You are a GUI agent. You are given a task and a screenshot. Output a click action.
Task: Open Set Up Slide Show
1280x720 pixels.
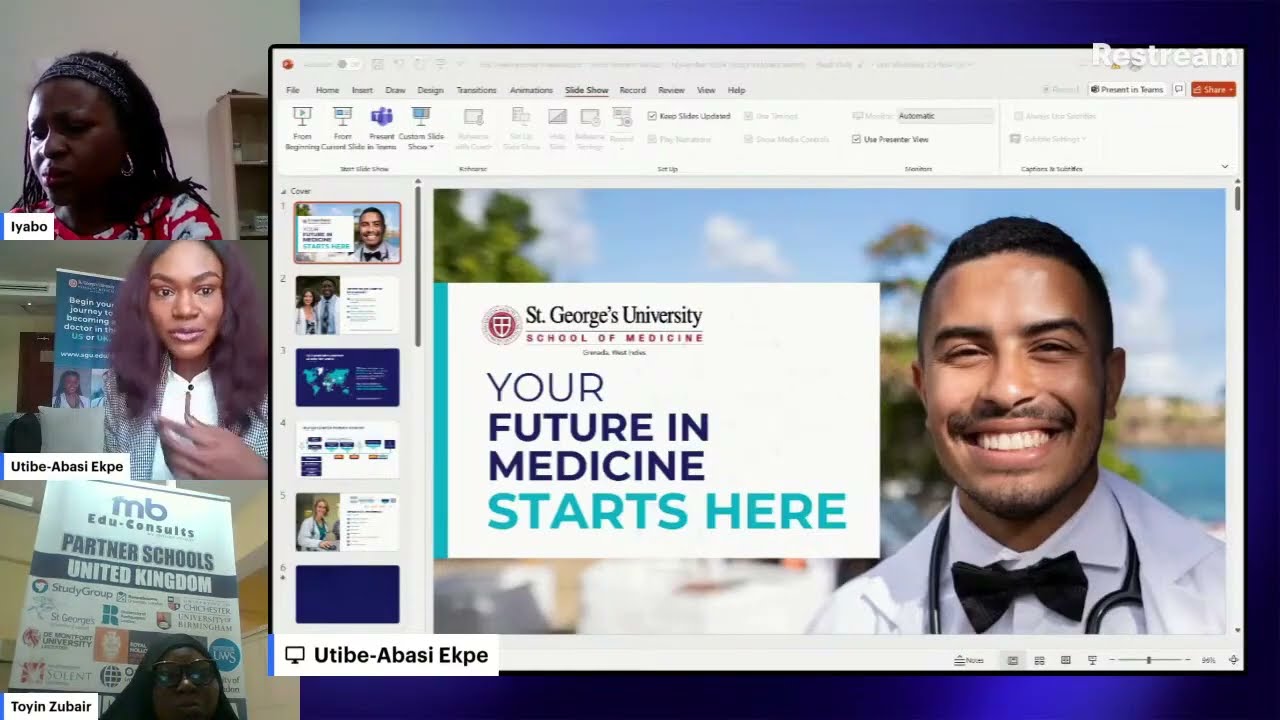[x=521, y=128]
